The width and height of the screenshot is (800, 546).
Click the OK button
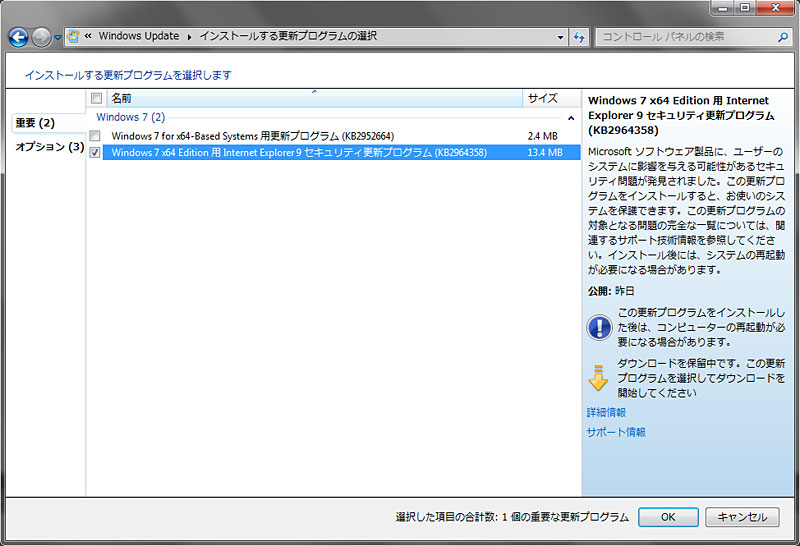click(x=667, y=517)
